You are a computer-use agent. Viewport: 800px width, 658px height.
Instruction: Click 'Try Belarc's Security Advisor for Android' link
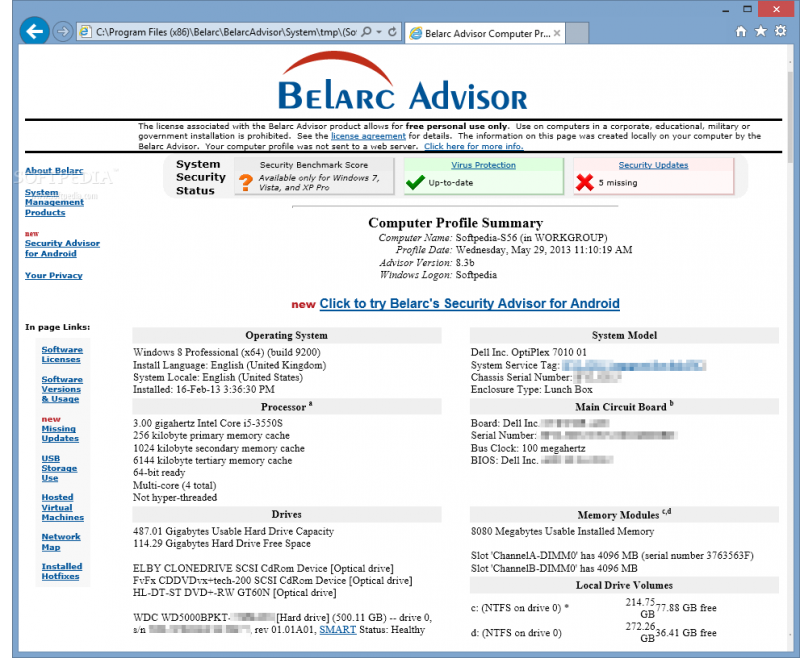coord(469,303)
